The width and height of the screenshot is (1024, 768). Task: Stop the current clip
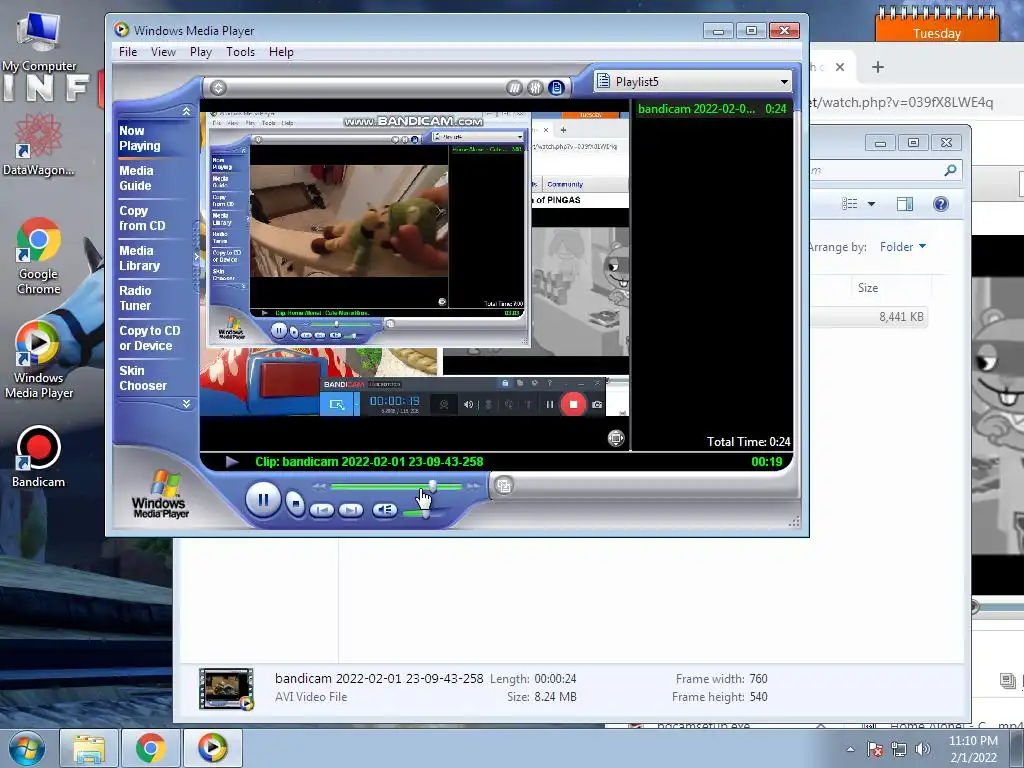[x=296, y=504]
